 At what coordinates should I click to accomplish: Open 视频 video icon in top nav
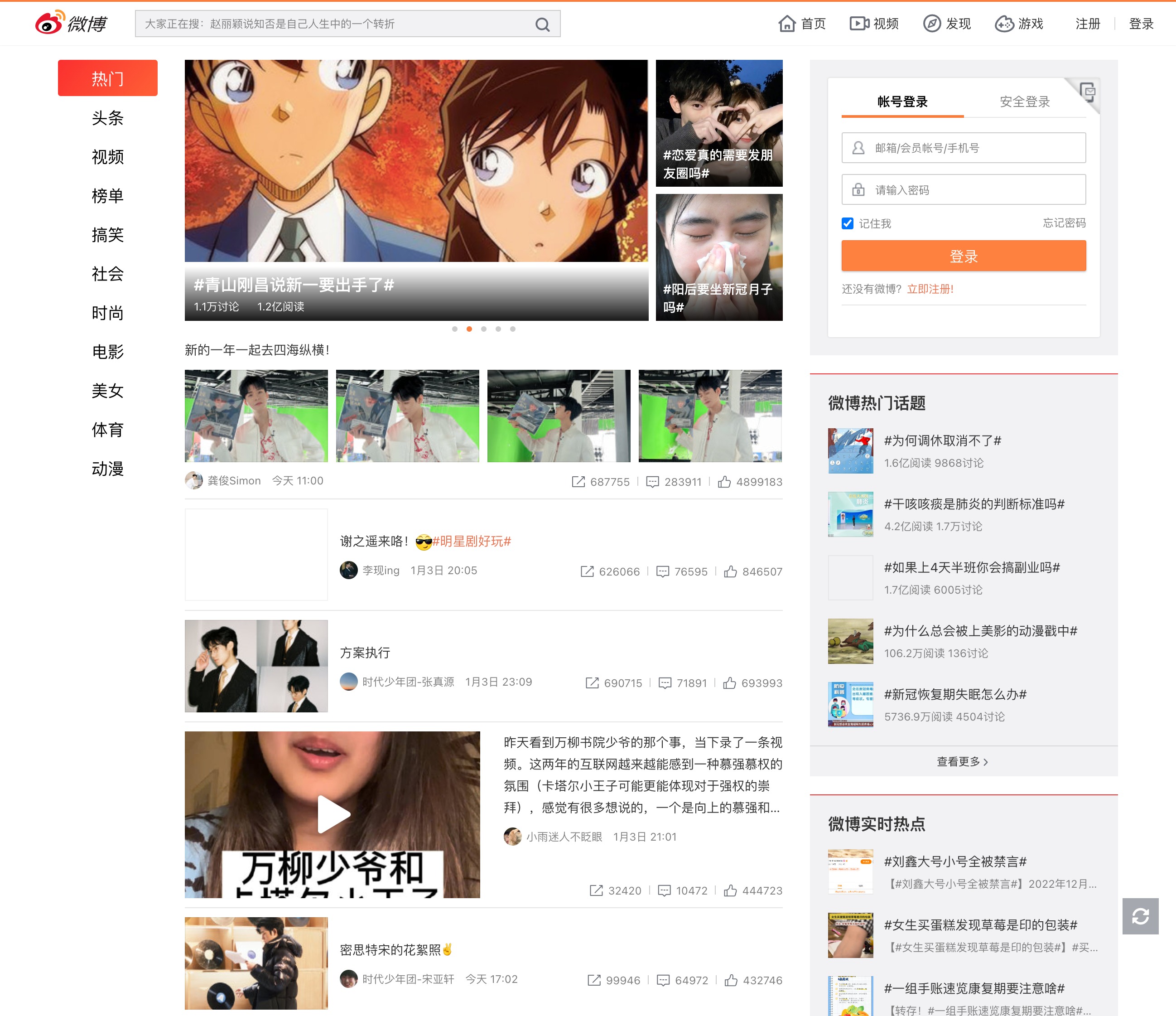(859, 24)
